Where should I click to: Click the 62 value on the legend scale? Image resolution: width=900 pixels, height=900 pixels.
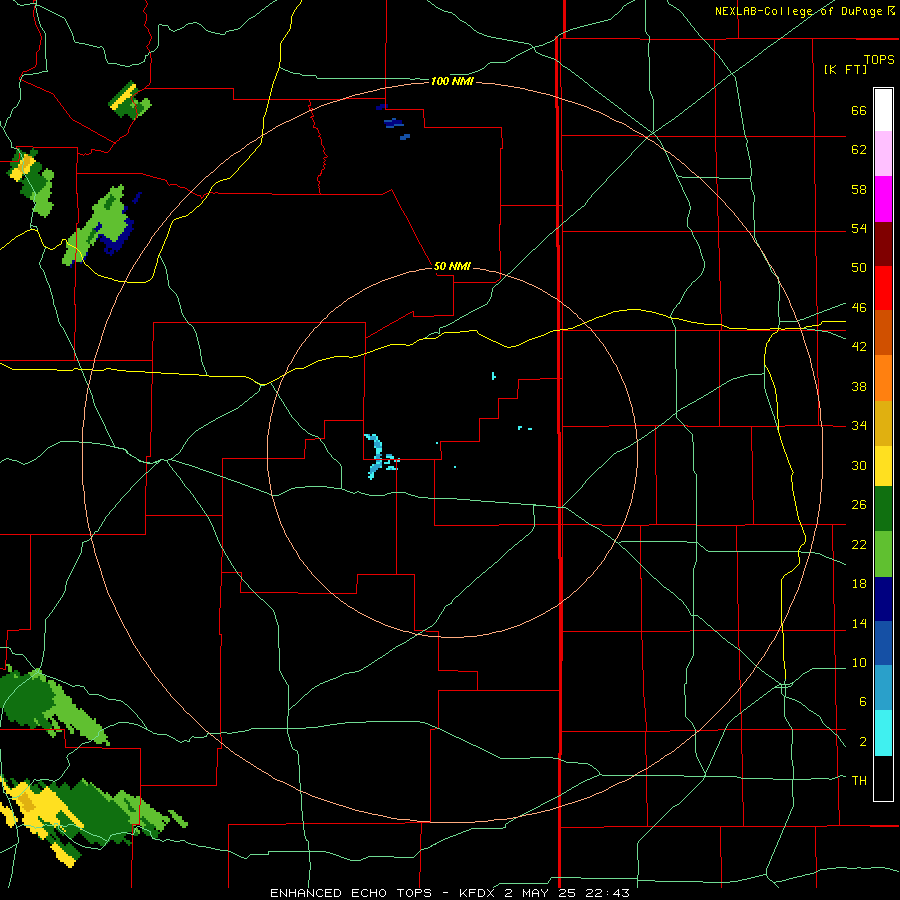(859, 150)
